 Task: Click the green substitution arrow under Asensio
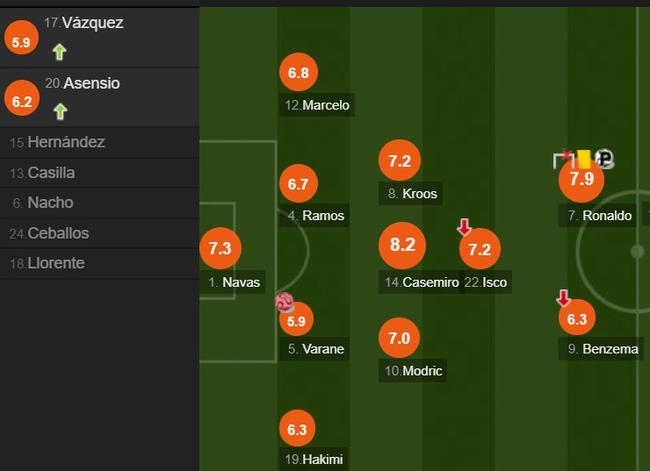click(x=59, y=111)
